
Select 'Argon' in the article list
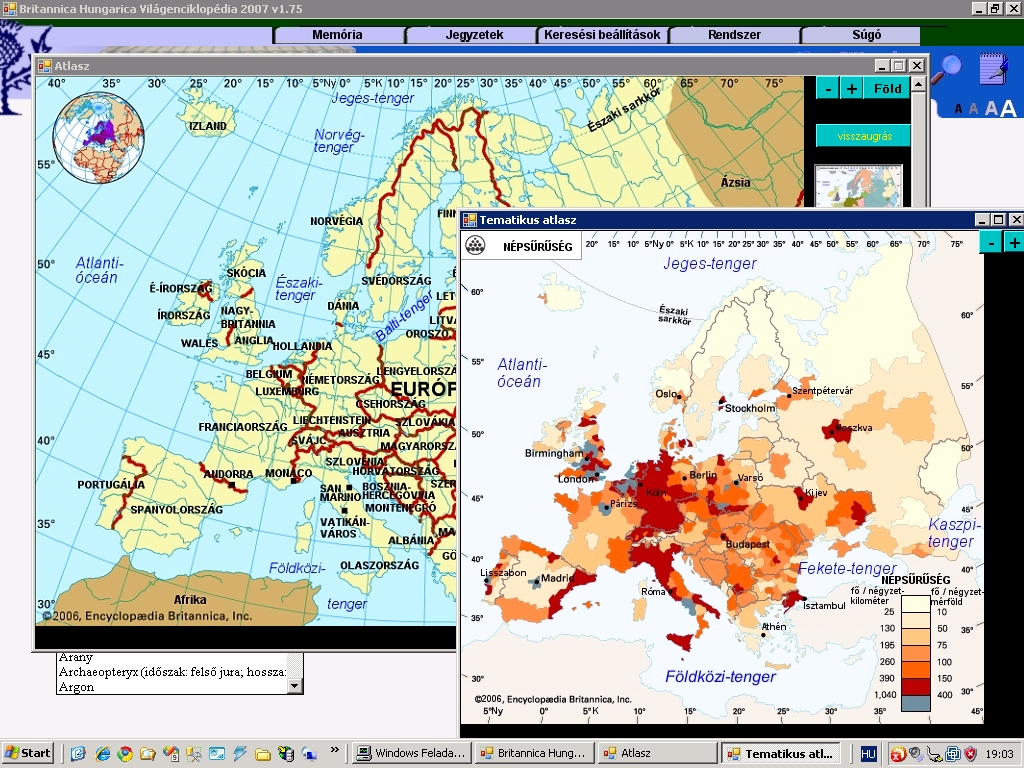76,687
